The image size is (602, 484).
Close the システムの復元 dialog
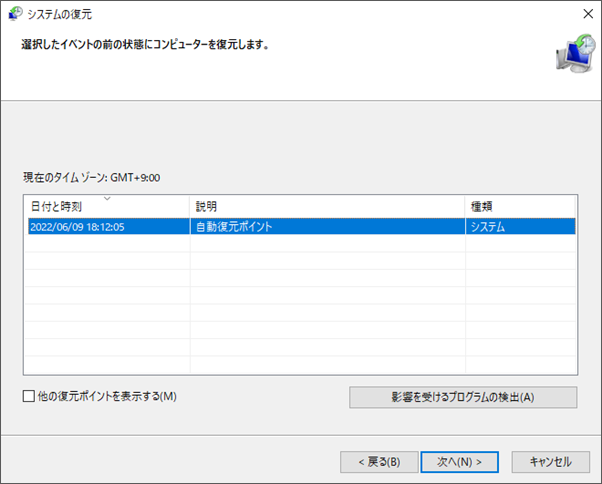pyautogui.click(x=588, y=14)
